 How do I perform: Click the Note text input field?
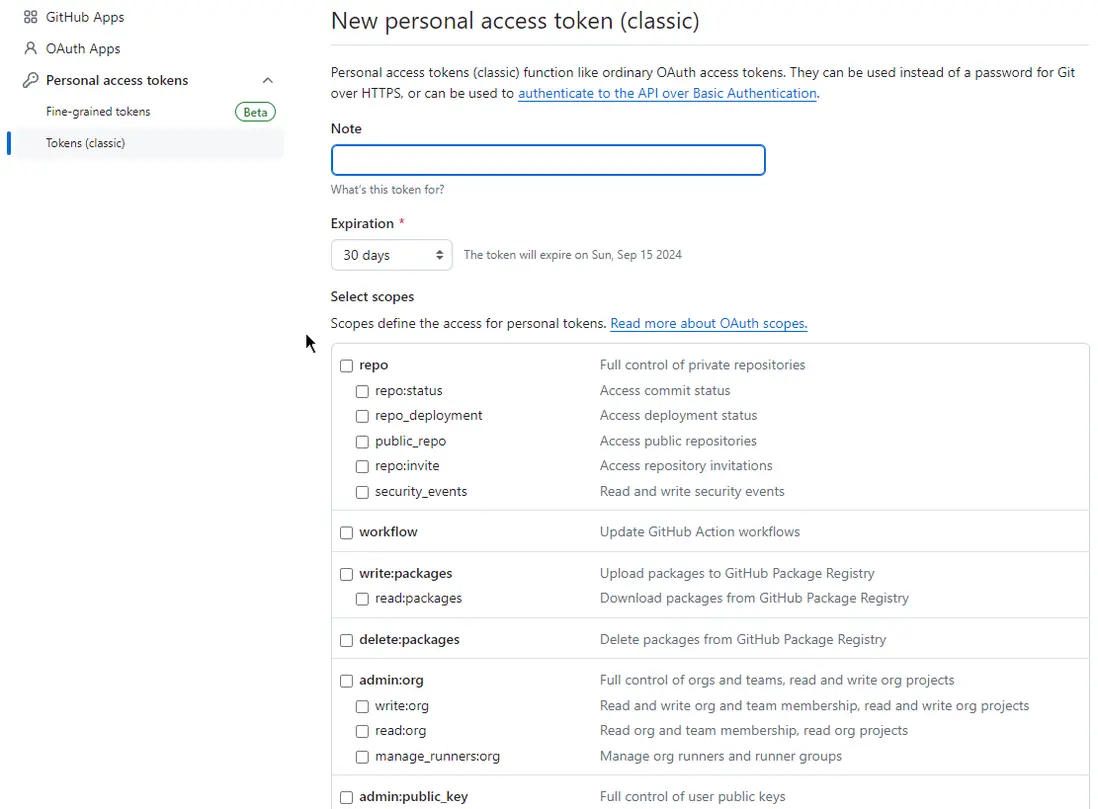548,160
